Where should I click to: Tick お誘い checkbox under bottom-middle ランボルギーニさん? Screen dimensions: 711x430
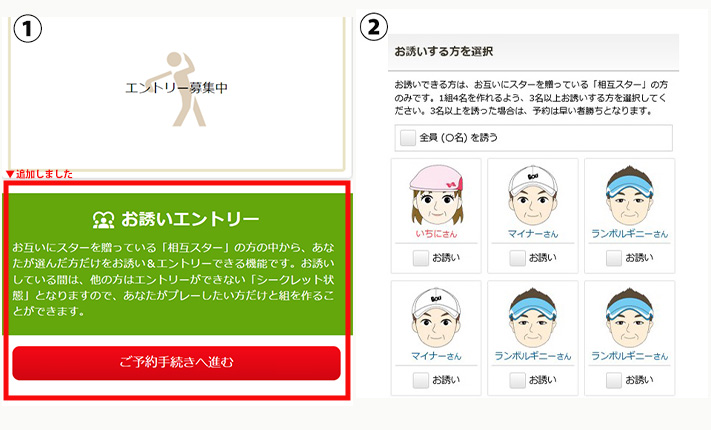517,380
